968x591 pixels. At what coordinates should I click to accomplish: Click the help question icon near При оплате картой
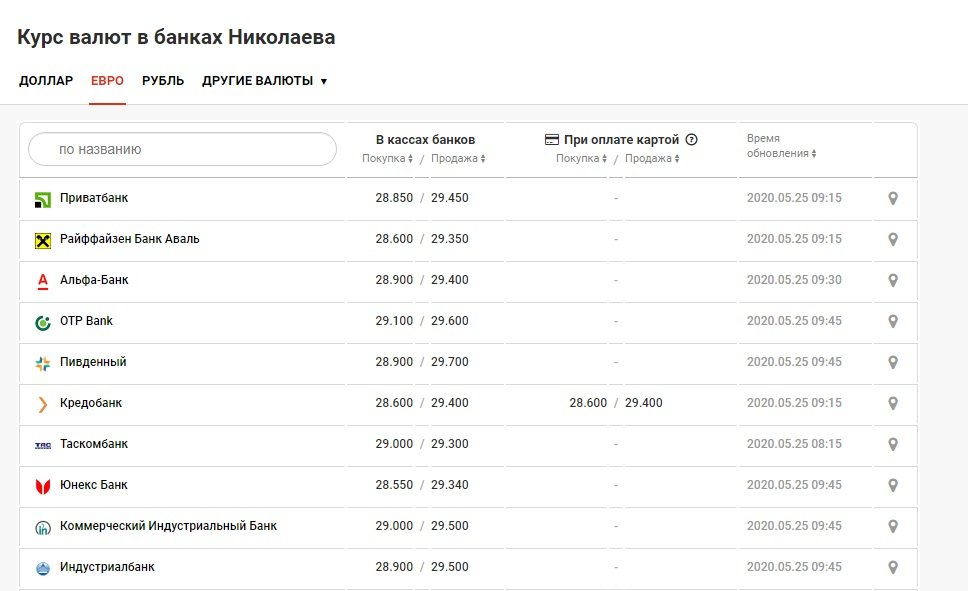pyautogui.click(x=691, y=140)
